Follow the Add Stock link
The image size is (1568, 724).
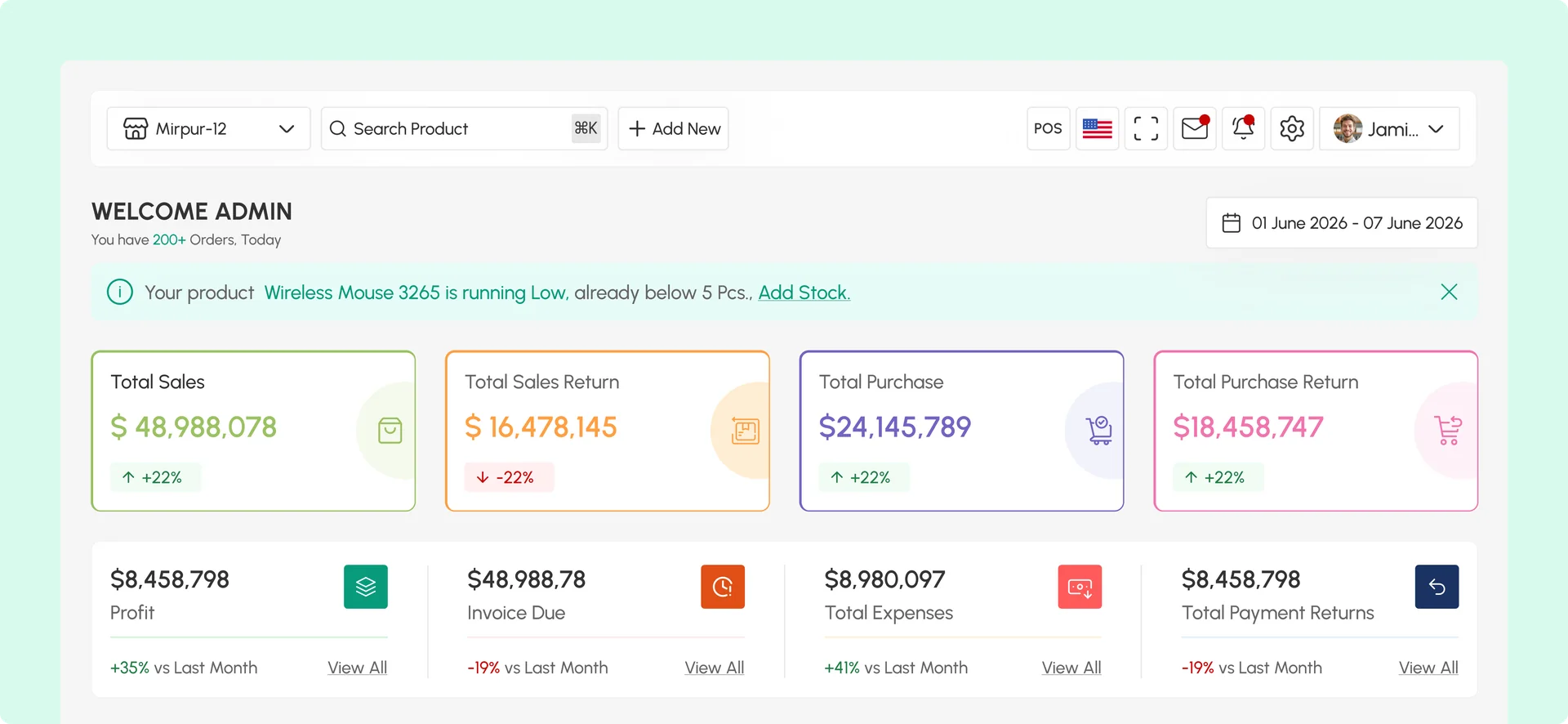click(804, 293)
